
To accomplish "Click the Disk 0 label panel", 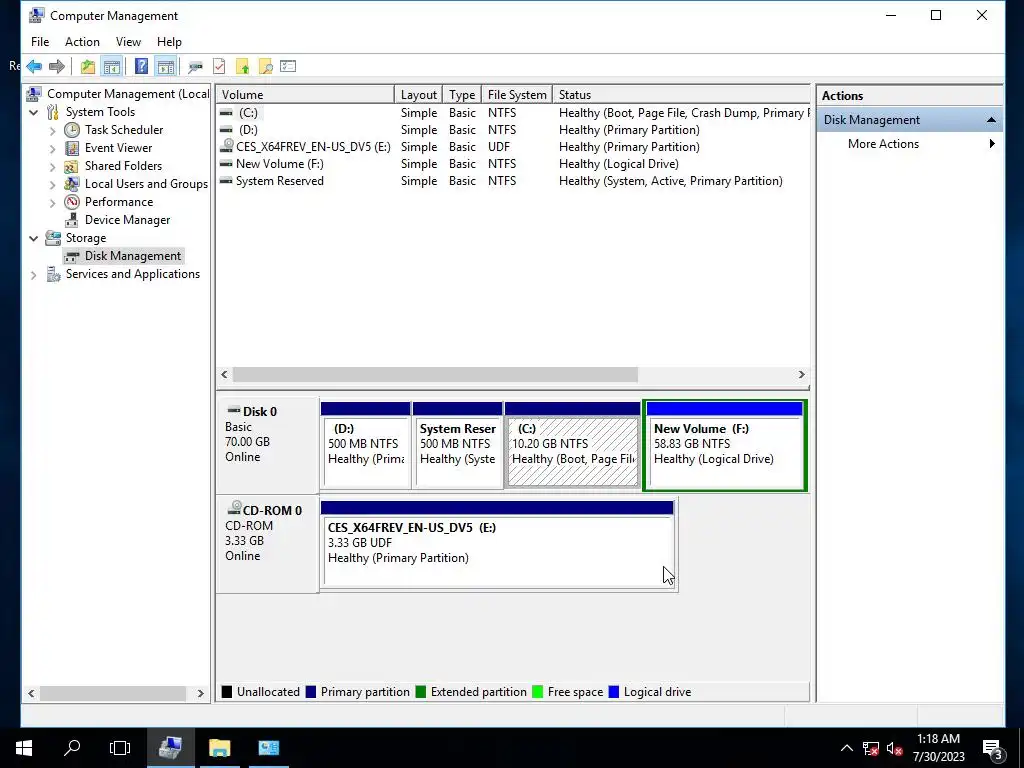I will 268,445.
